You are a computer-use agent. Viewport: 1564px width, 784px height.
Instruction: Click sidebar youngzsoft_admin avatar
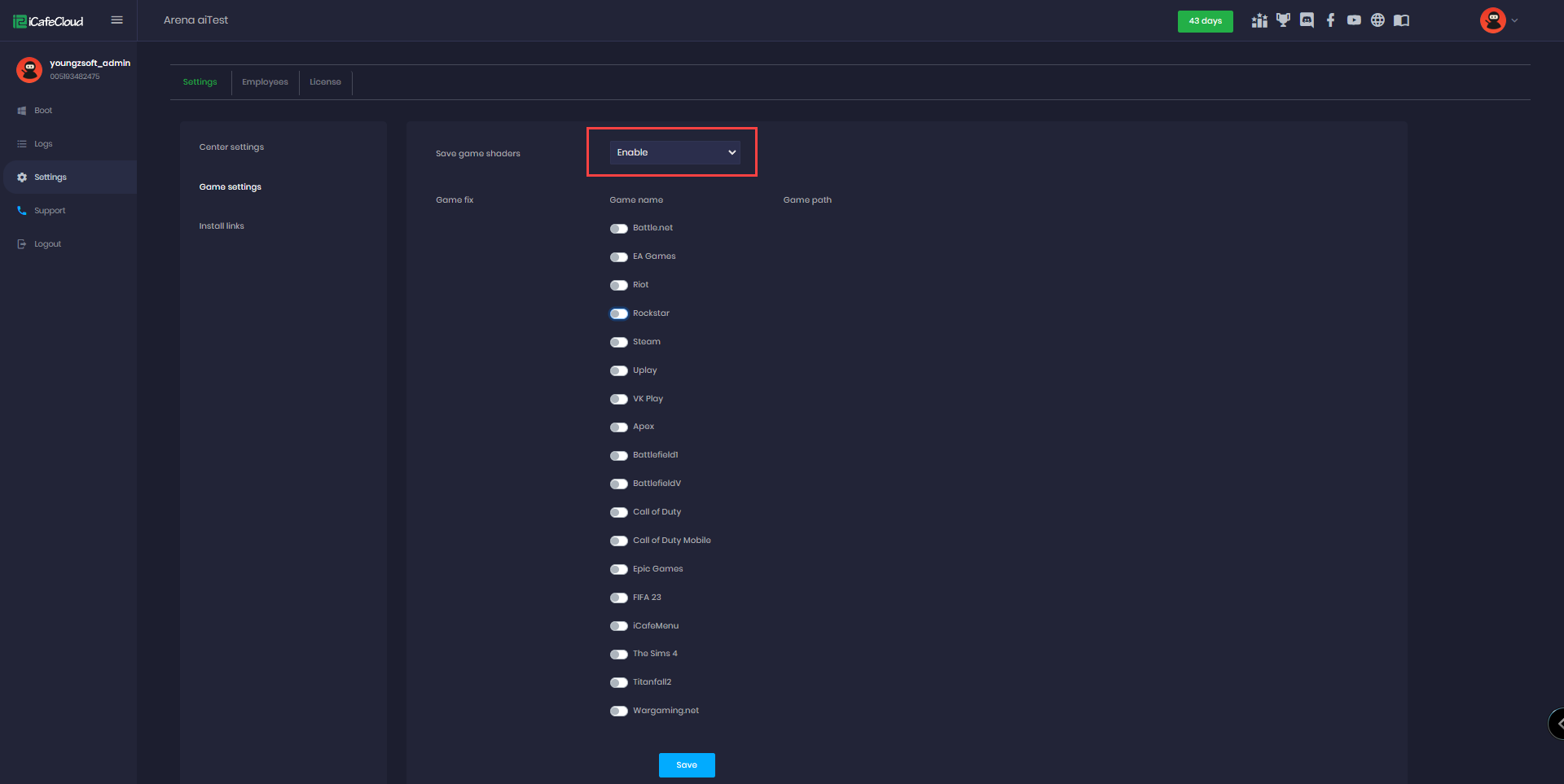[x=29, y=69]
